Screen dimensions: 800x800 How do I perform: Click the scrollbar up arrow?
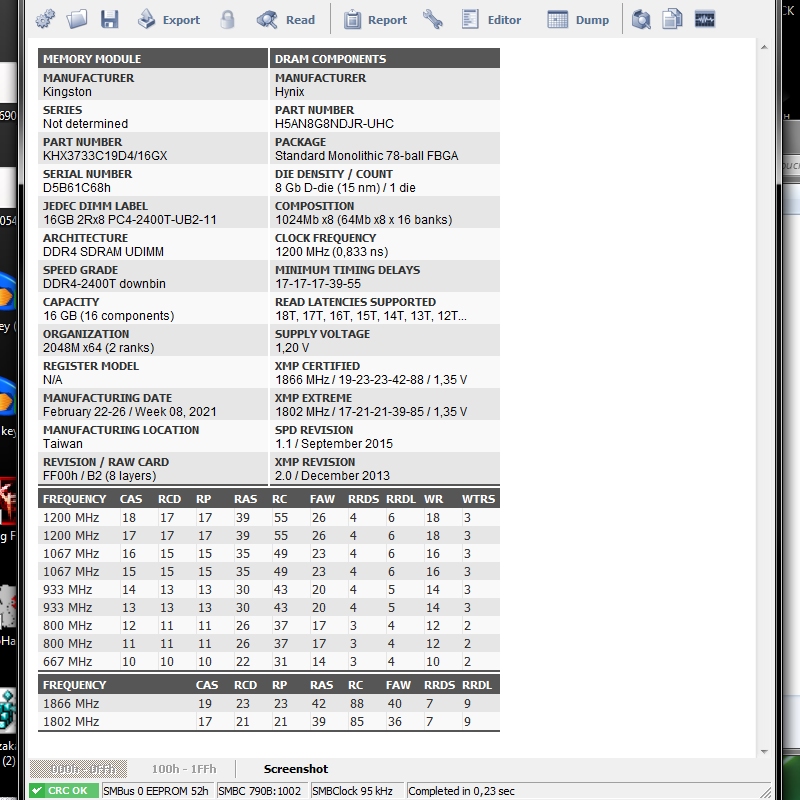point(764,47)
